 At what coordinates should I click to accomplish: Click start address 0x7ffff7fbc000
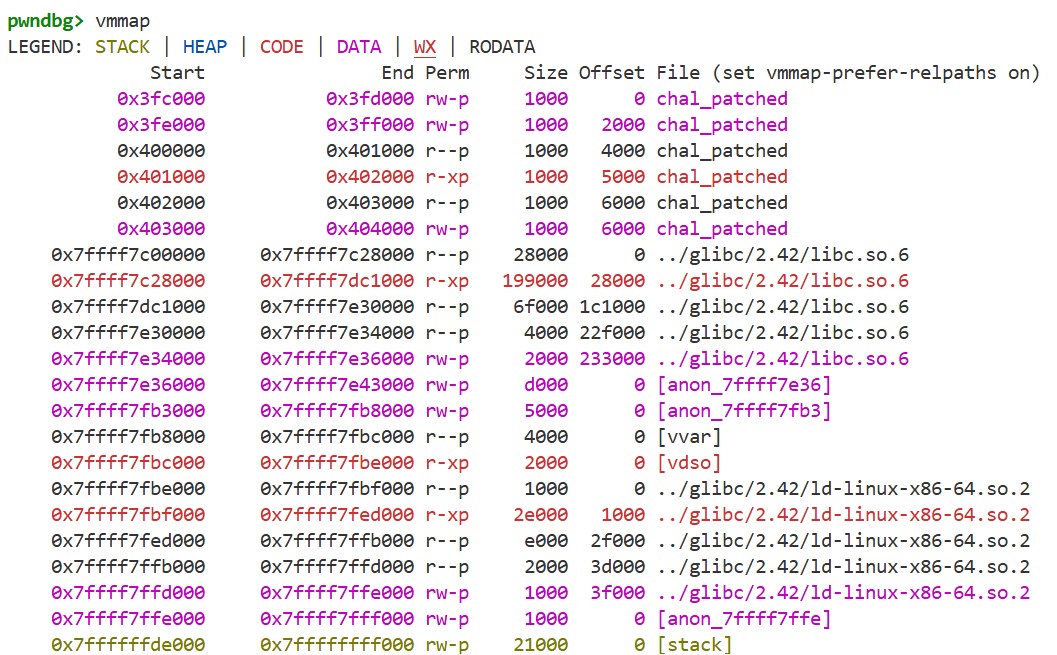coord(128,463)
